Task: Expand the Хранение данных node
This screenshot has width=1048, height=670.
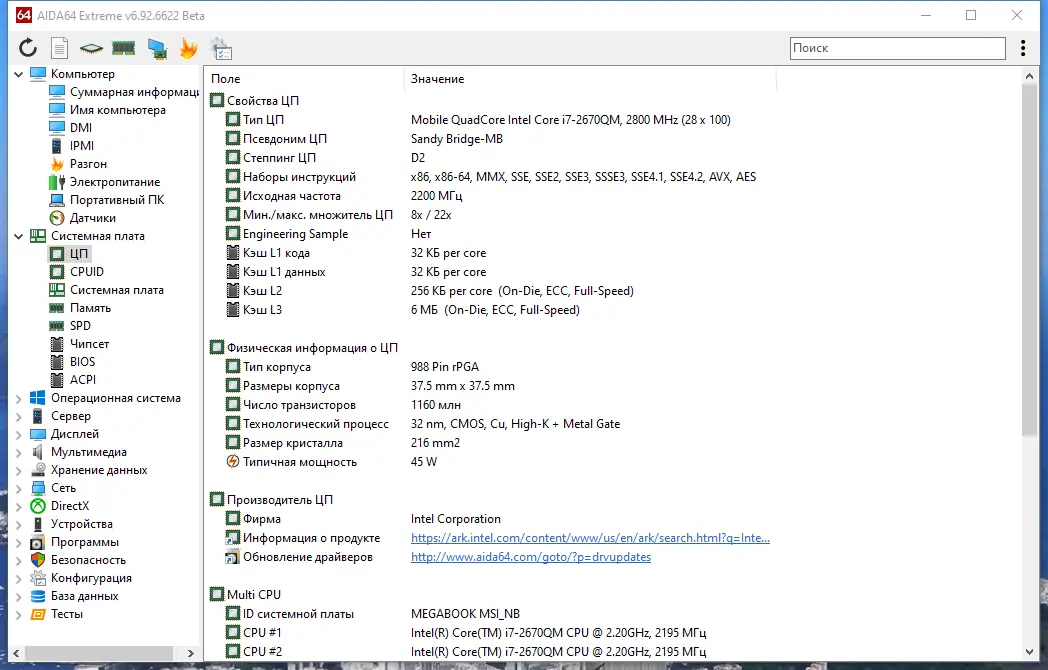Action: pos(19,471)
